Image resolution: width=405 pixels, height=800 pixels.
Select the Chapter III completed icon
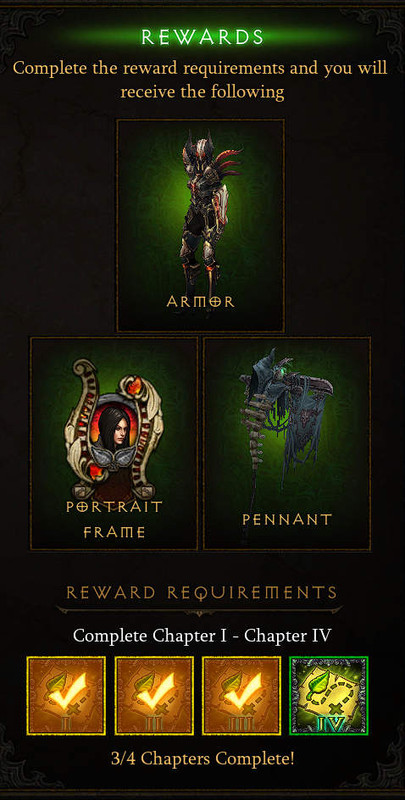coord(242,695)
